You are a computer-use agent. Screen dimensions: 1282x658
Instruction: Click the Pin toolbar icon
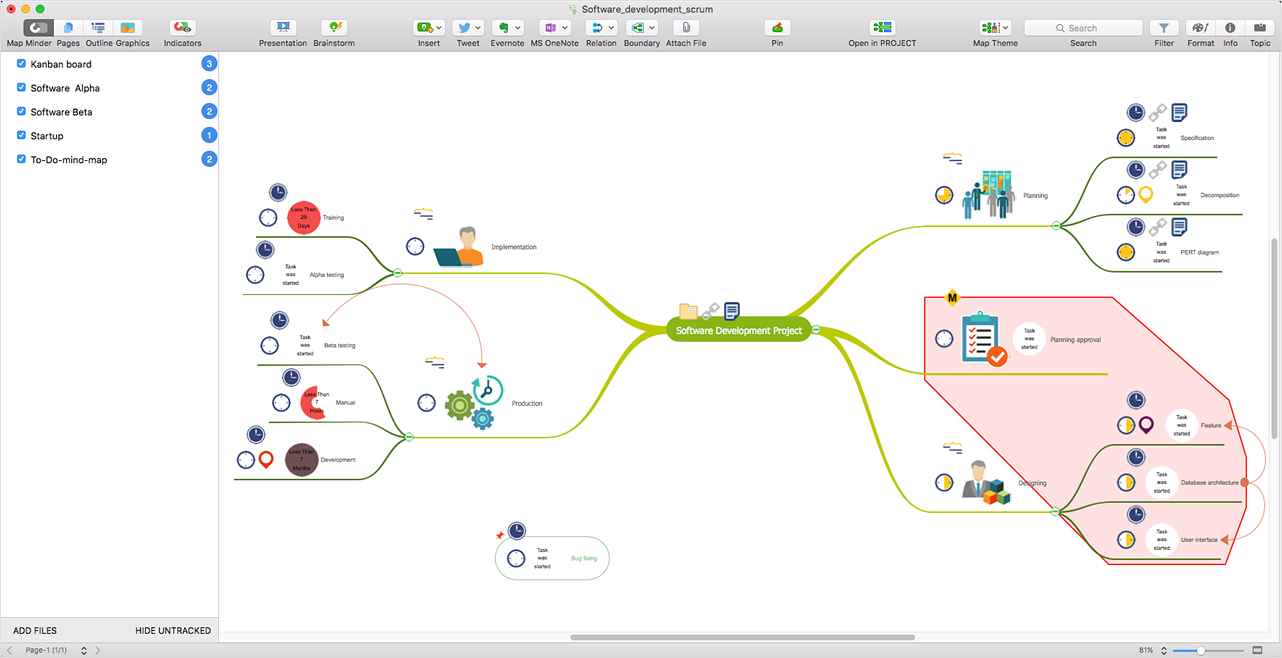[777, 28]
